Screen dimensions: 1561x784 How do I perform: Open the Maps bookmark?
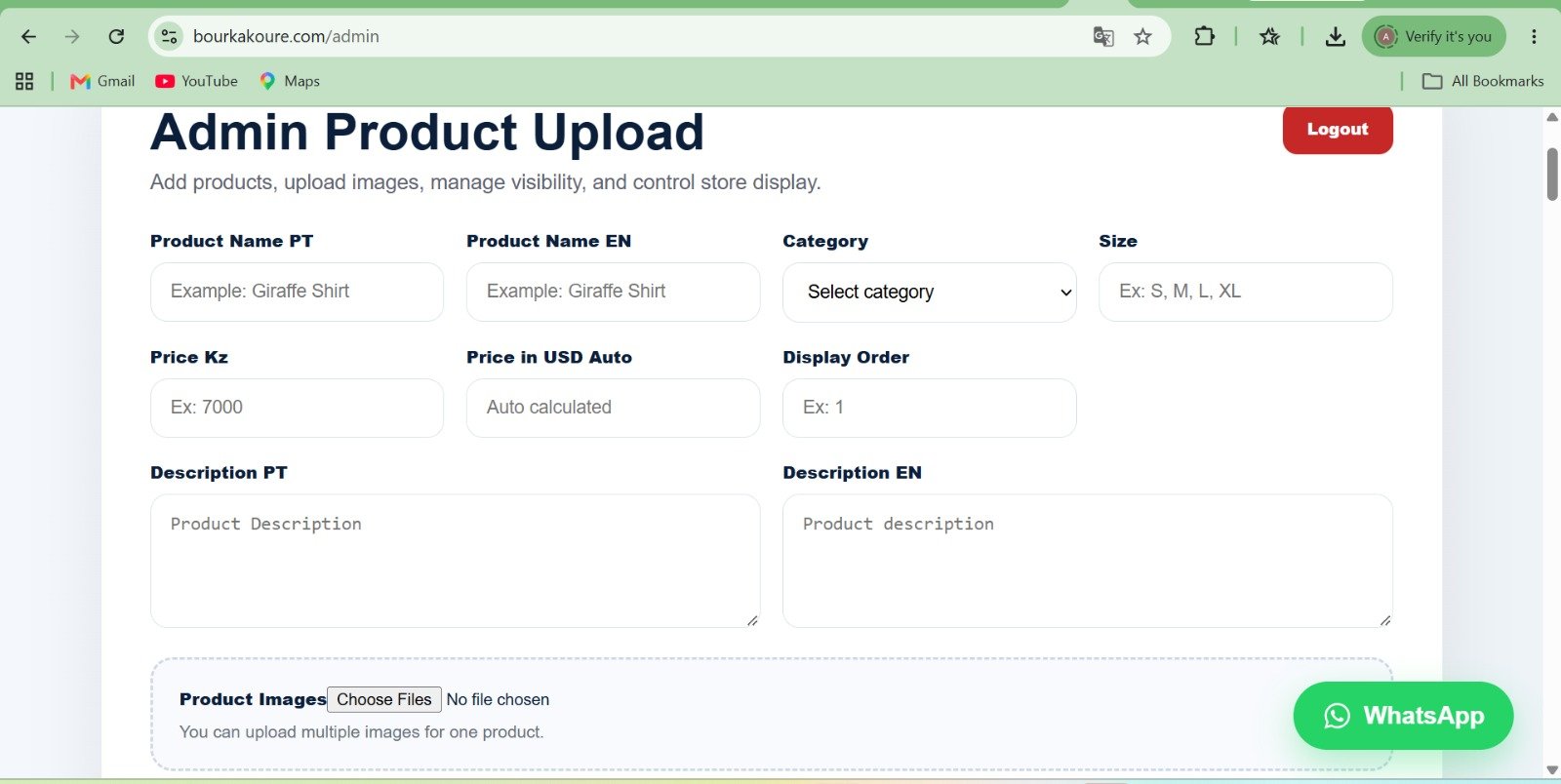click(x=290, y=81)
